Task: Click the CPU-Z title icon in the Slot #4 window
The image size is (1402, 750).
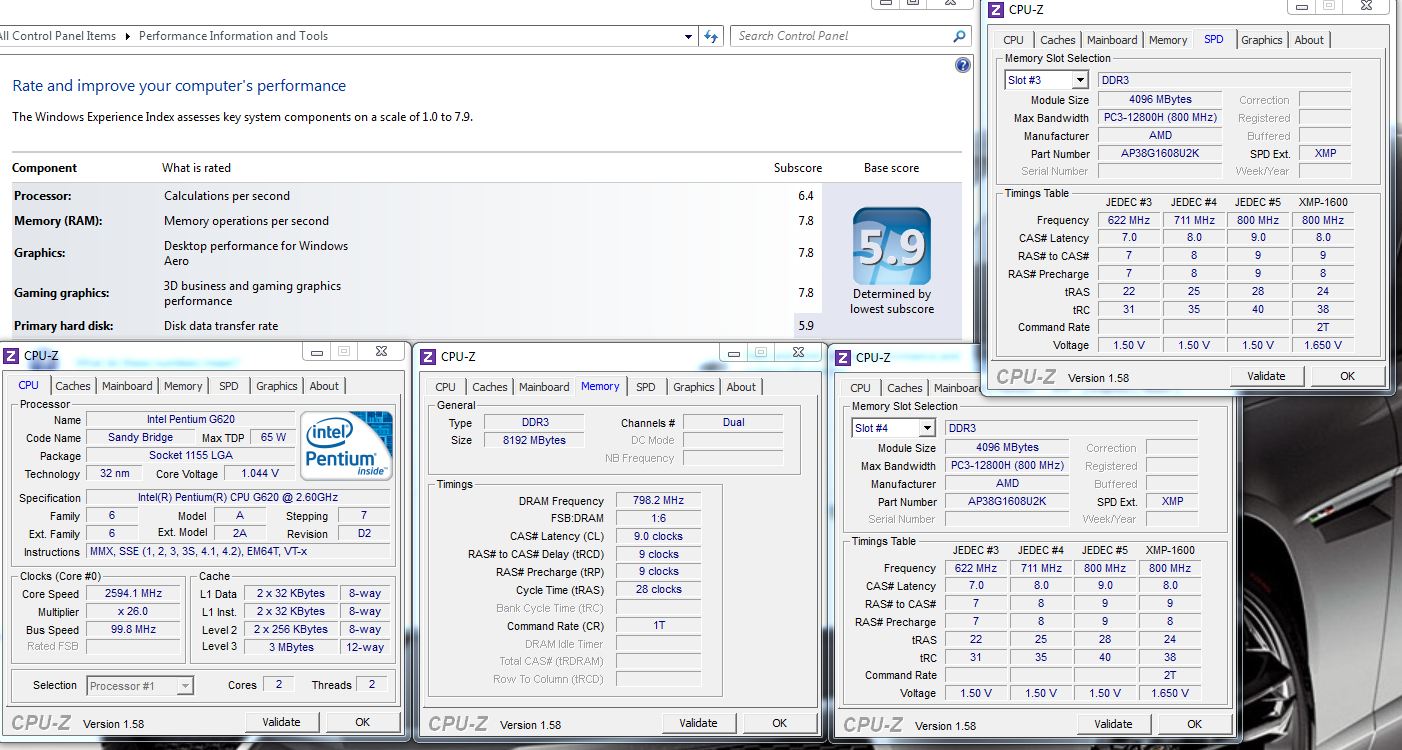Action: click(843, 357)
